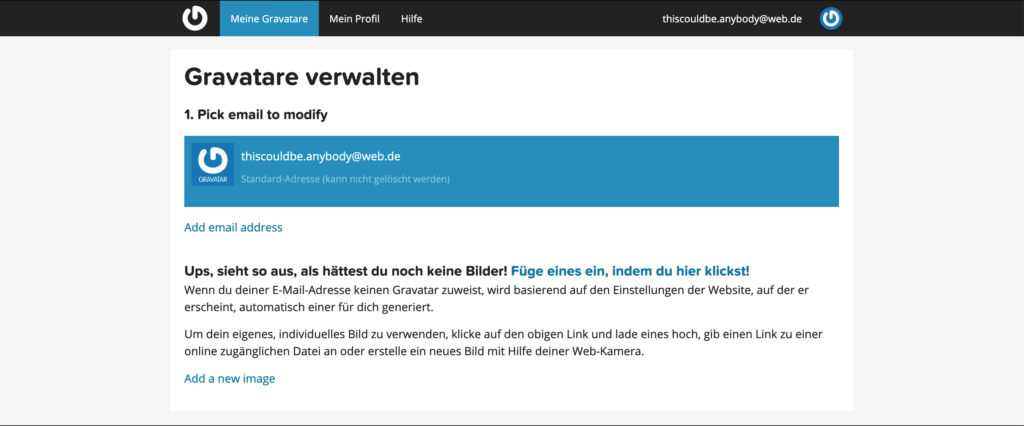Open the Hilfe menu item
The width and height of the screenshot is (1024, 426).
coord(411,19)
